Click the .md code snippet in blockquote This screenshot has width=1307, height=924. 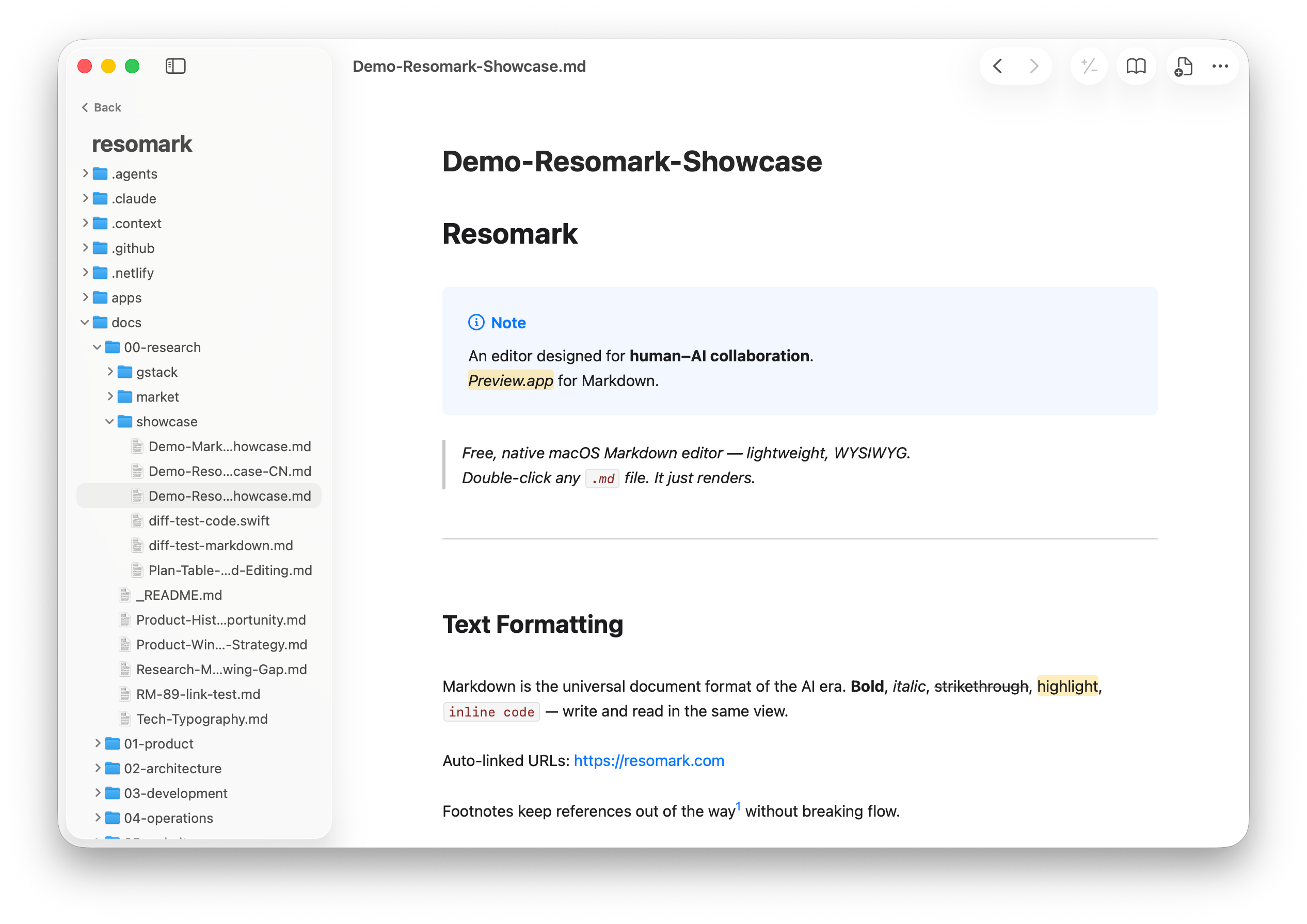[x=602, y=478]
